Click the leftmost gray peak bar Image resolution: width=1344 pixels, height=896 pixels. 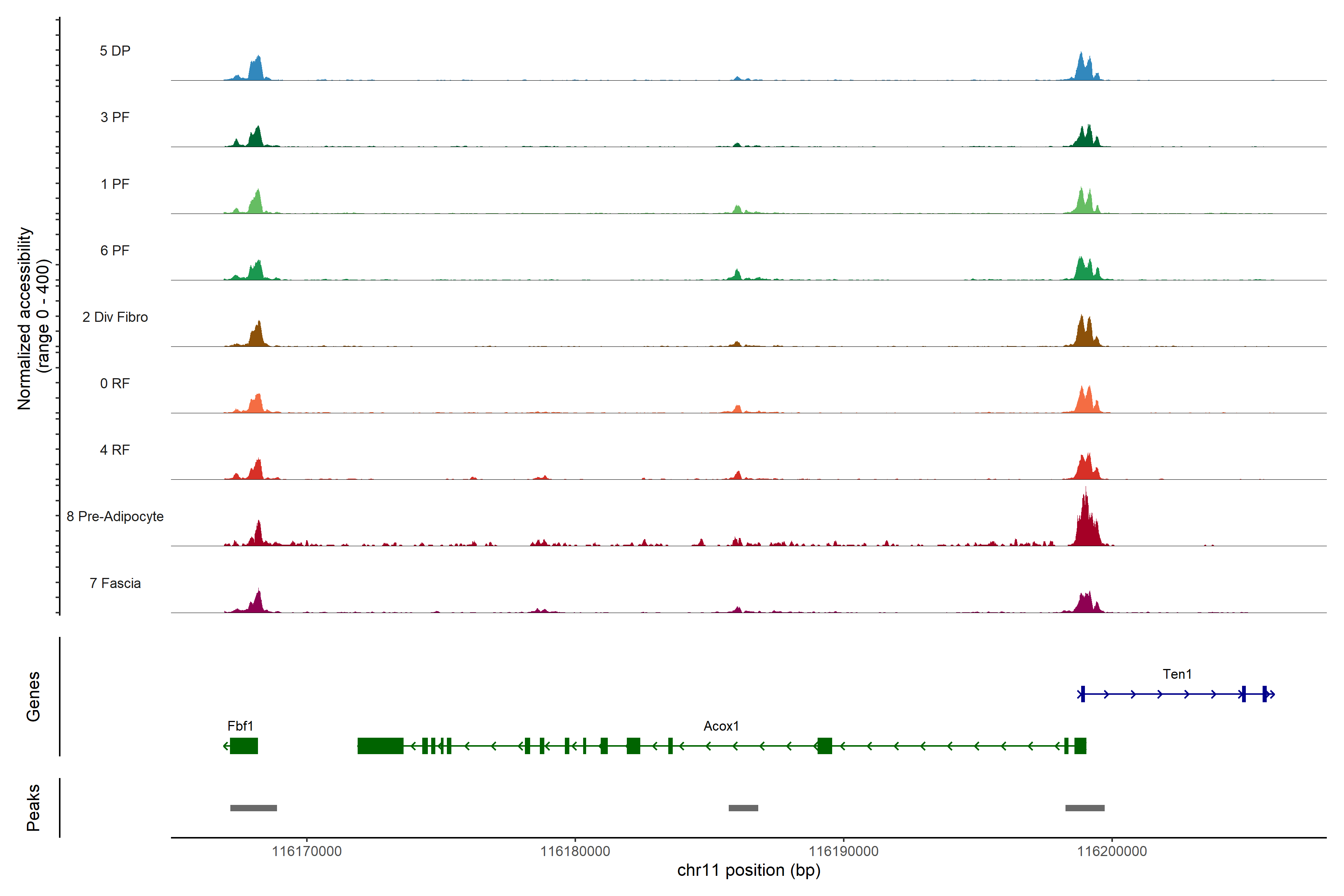pos(253,808)
